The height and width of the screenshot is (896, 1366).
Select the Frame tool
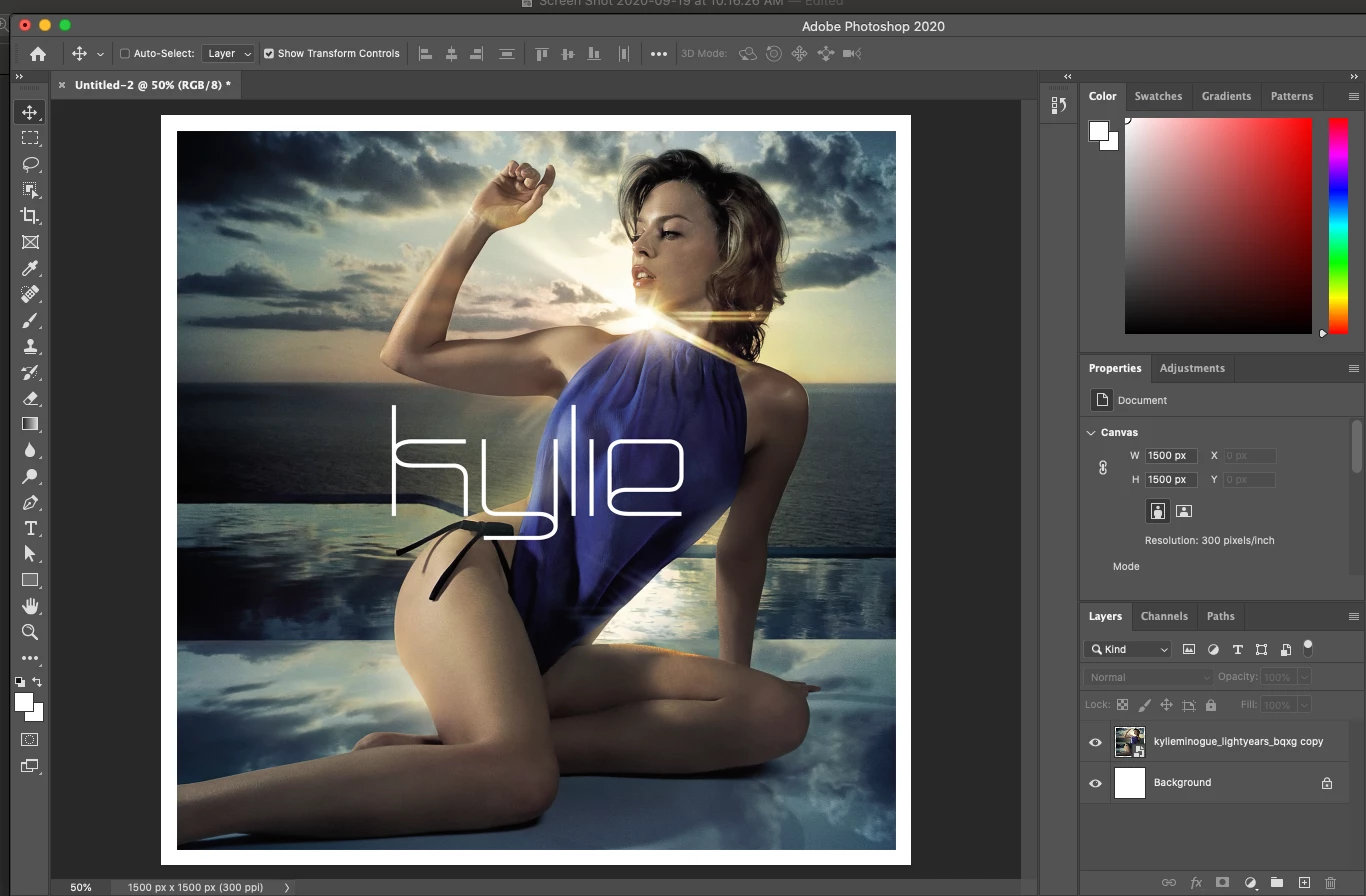[x=30, y=242]
